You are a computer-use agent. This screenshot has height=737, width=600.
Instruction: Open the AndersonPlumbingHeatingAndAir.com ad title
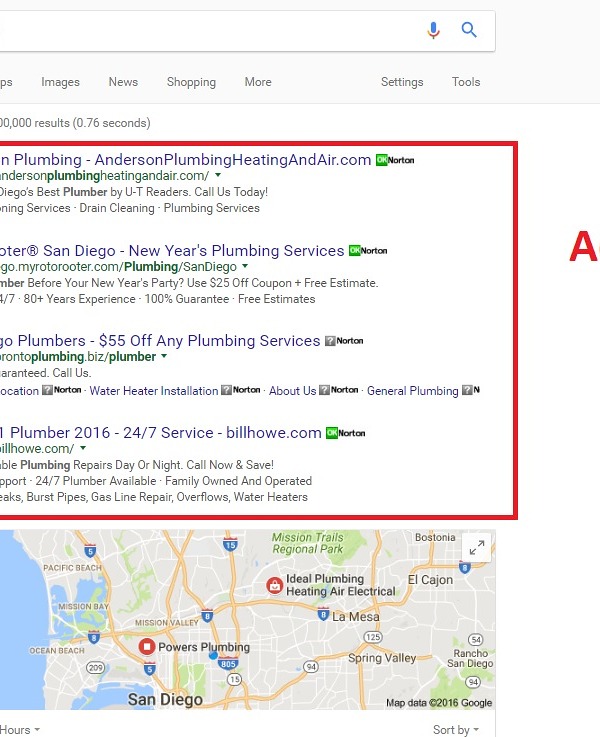[x=186, y=160]
